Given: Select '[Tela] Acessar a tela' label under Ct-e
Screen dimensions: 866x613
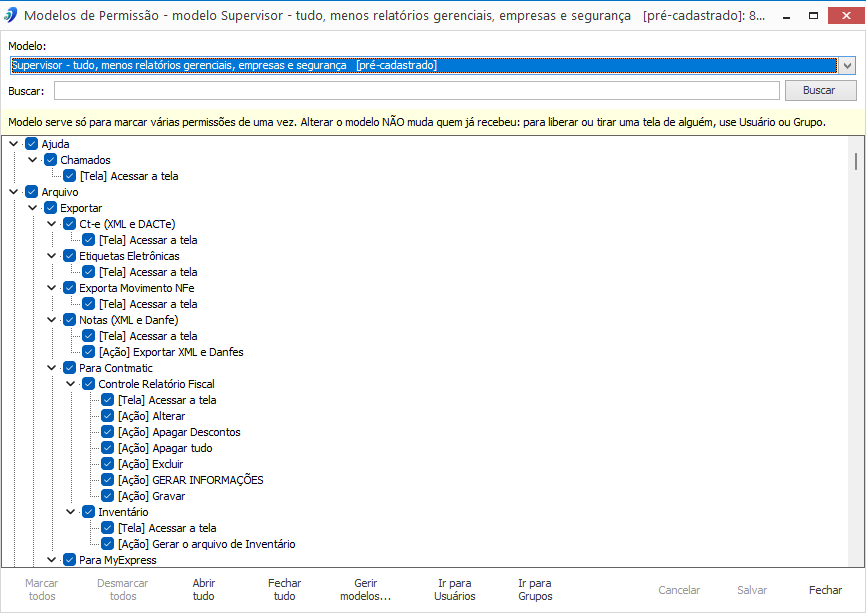Looking at the screenshot, I should [148, 240].
